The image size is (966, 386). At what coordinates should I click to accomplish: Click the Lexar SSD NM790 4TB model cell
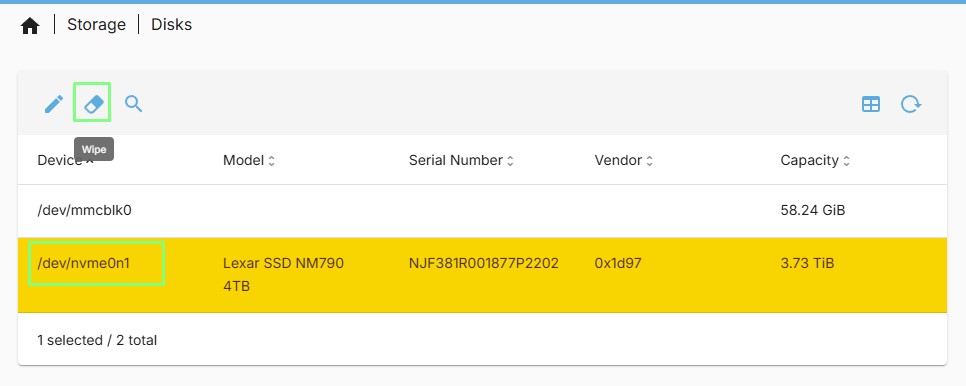(283, 275)
